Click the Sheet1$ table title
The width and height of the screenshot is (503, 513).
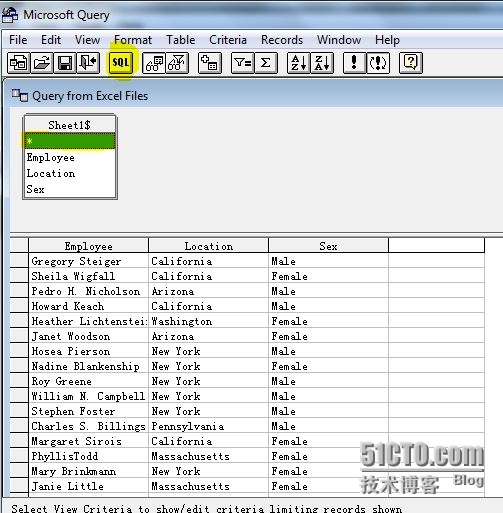tap(69, 125)
